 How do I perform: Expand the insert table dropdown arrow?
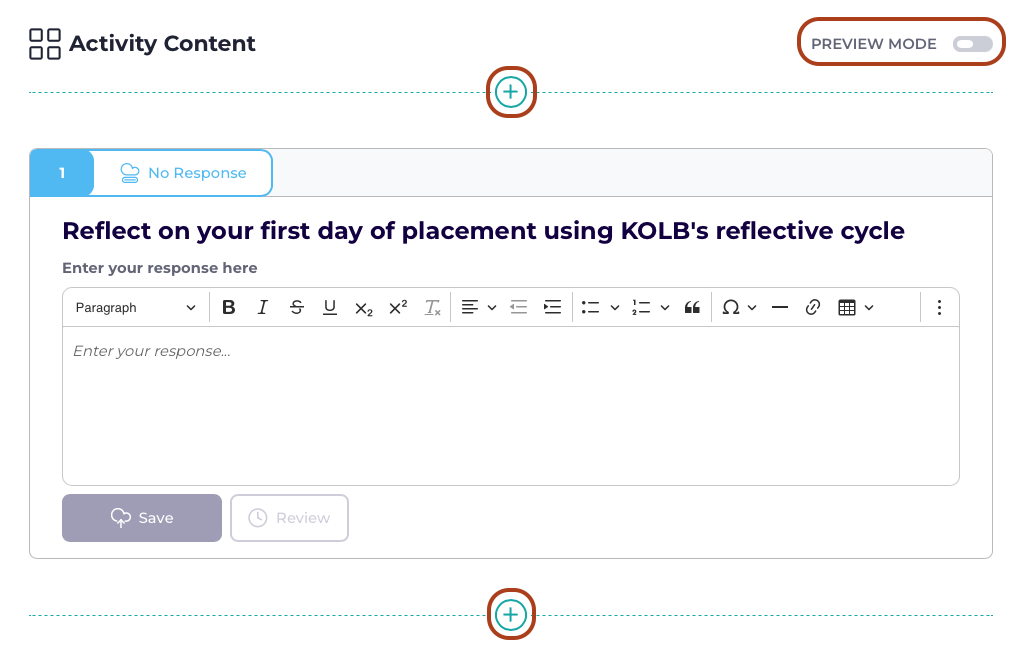coord(869,308)
